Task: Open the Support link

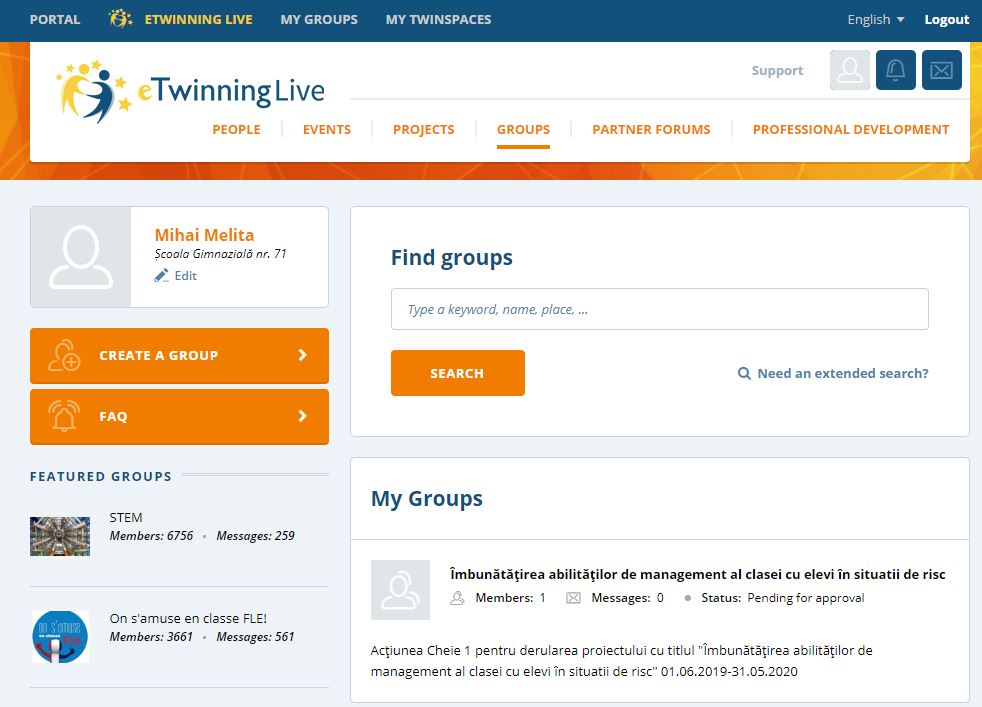Action: pos(777,71)
